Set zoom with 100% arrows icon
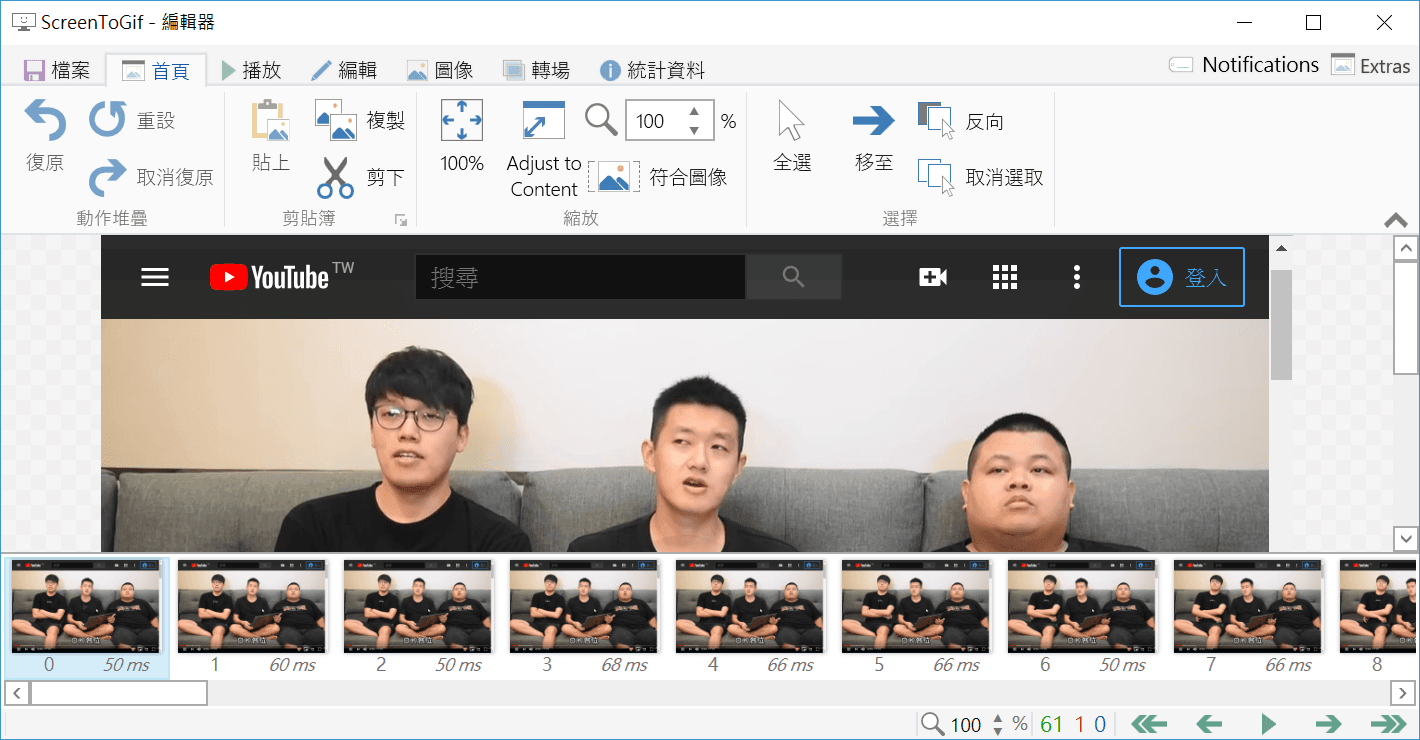The height and width of the screenshot is (740, 1420). pyautogui.click(x=462, y=120)
